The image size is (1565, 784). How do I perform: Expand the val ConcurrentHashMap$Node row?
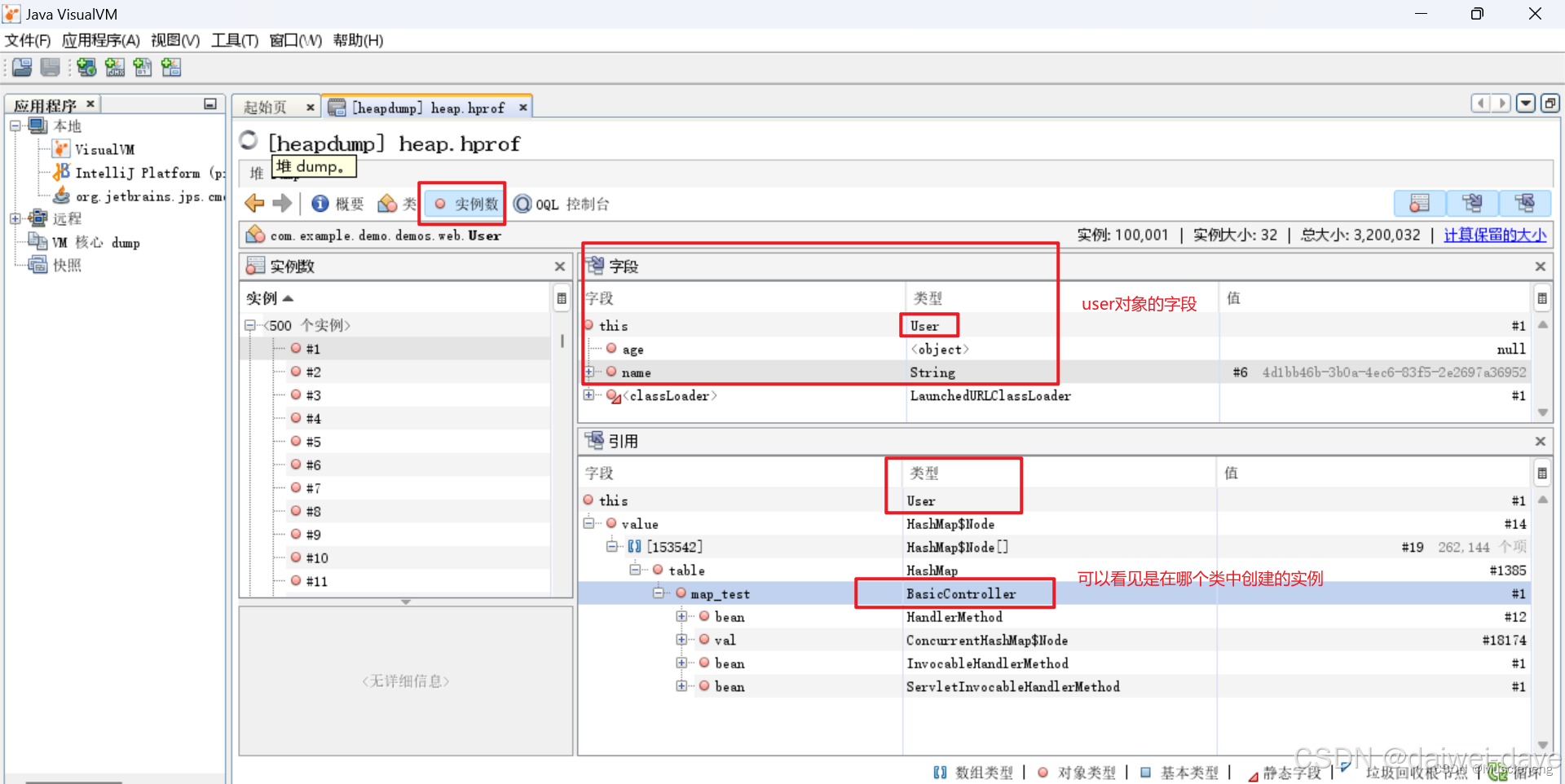[x=681, y=639]
